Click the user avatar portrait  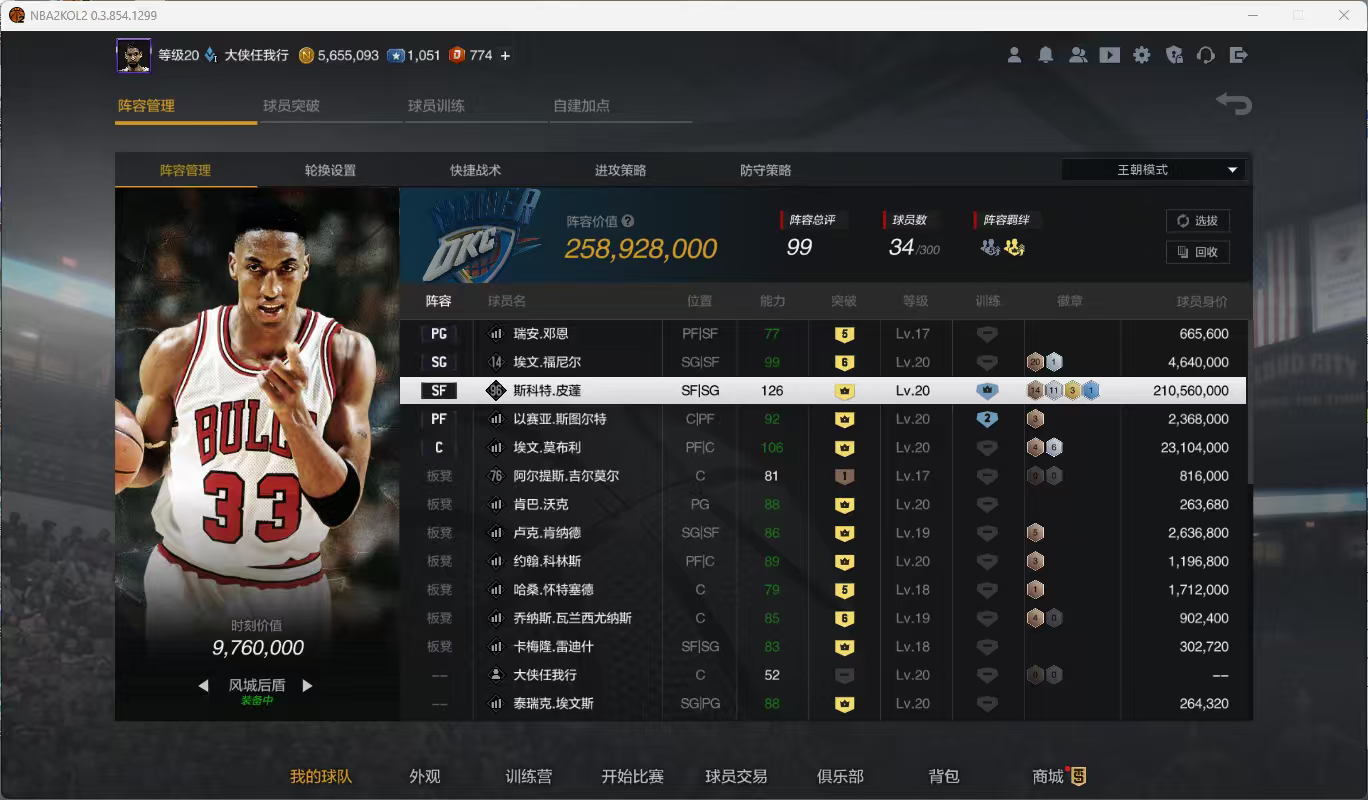tap(134, 56)
